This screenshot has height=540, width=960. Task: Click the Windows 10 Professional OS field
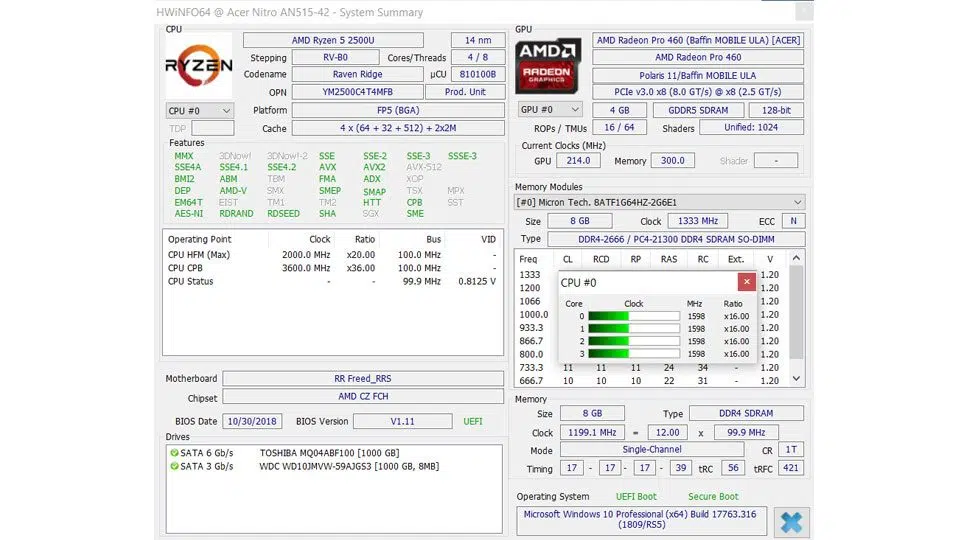click(641, 521)
